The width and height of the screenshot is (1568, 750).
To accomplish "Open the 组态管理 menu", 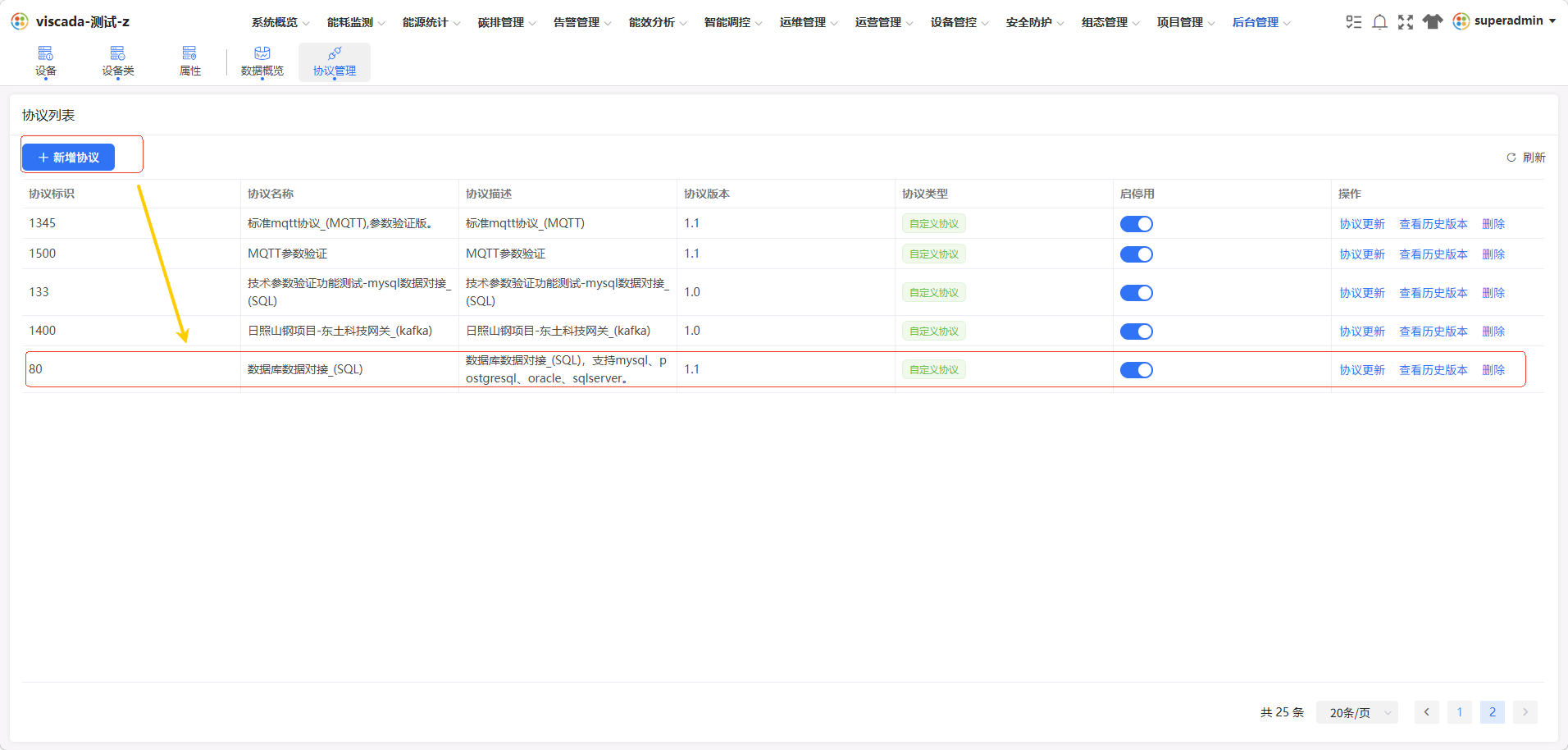I will coord(1110,22).
